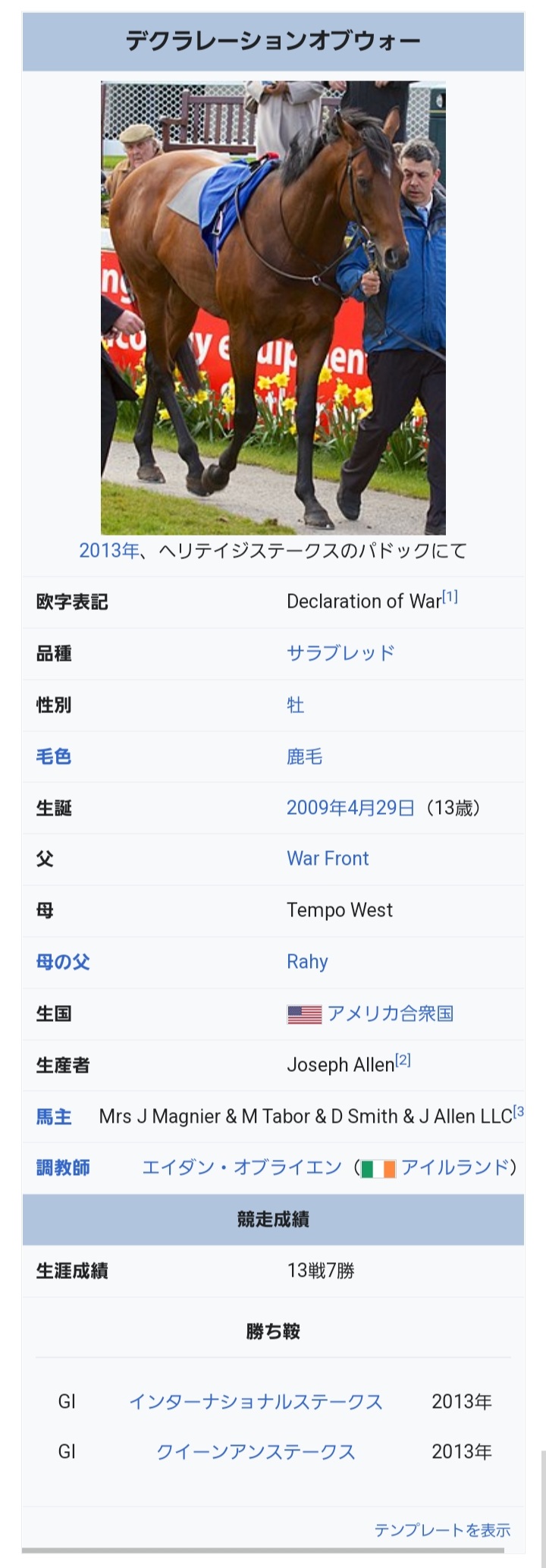This screenshot has width=546, height=1568.
Task: Open the インターナショナルステークス race link
Action: (x=256, y=1402)
